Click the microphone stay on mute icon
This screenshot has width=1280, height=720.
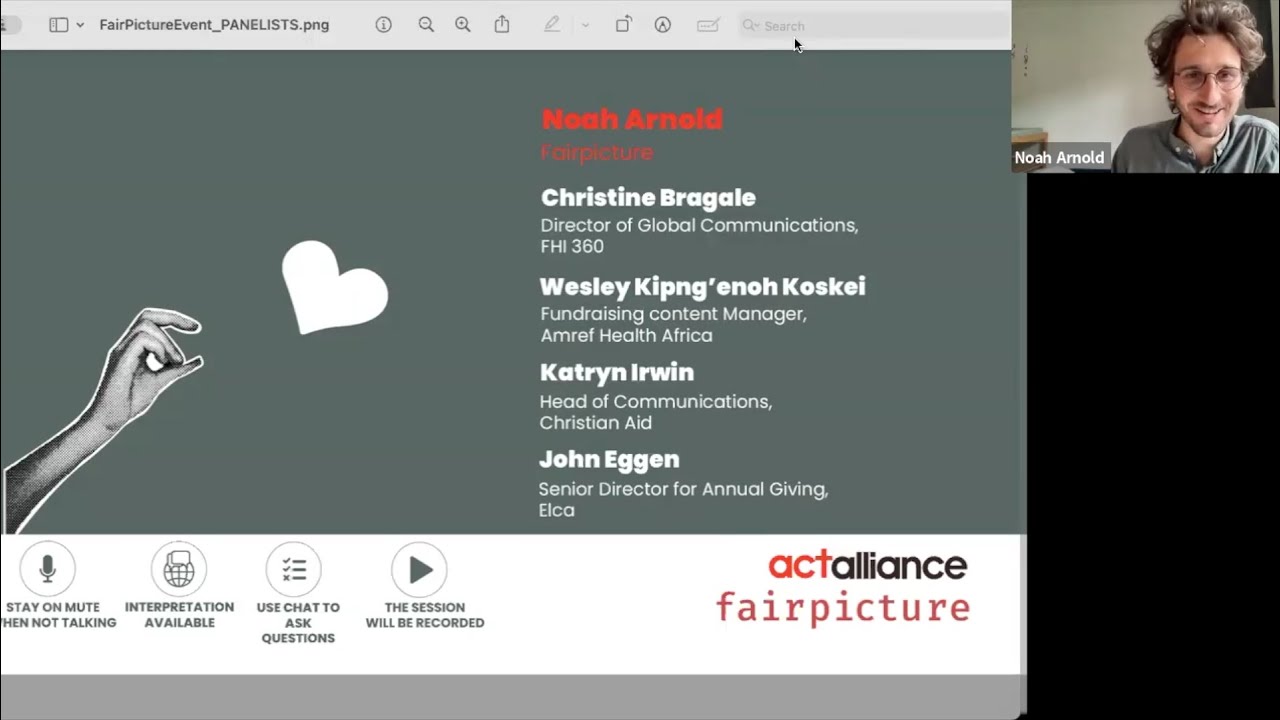pyautogui.click(x=47, y=569)
